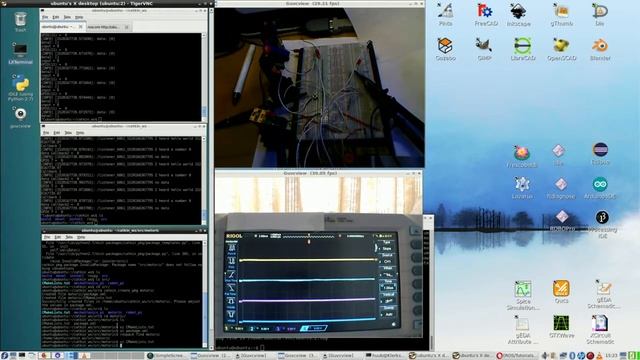Open File menu in middle terminal

click(46, 133)
